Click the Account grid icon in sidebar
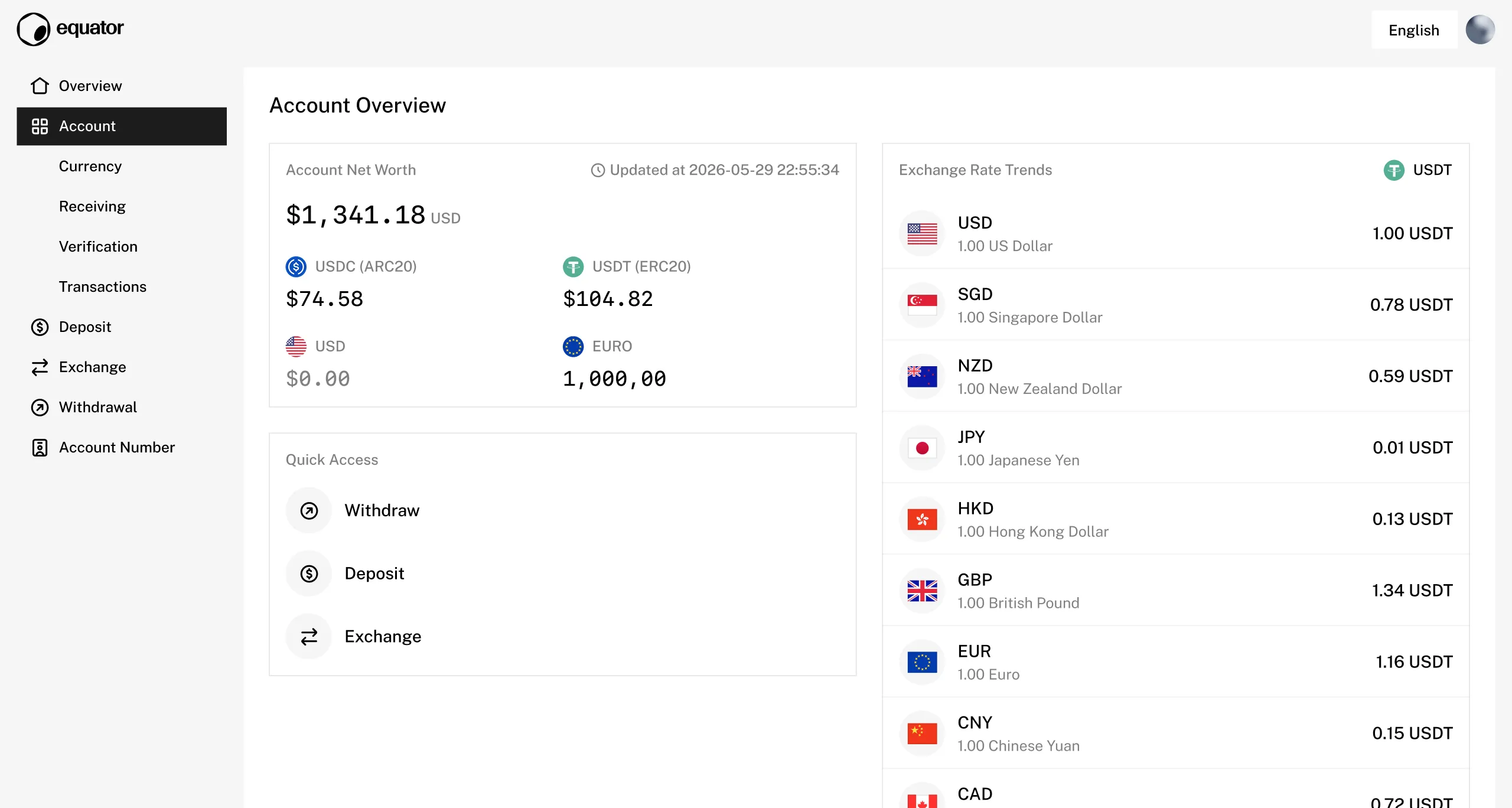Viewport: 1512px width, 808px height. tap(40, 126)
